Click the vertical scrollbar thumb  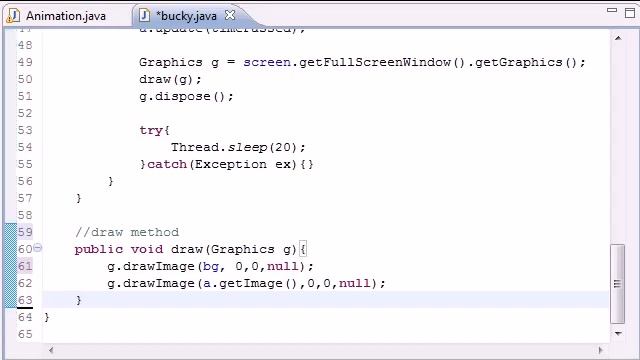click(617, 283)
